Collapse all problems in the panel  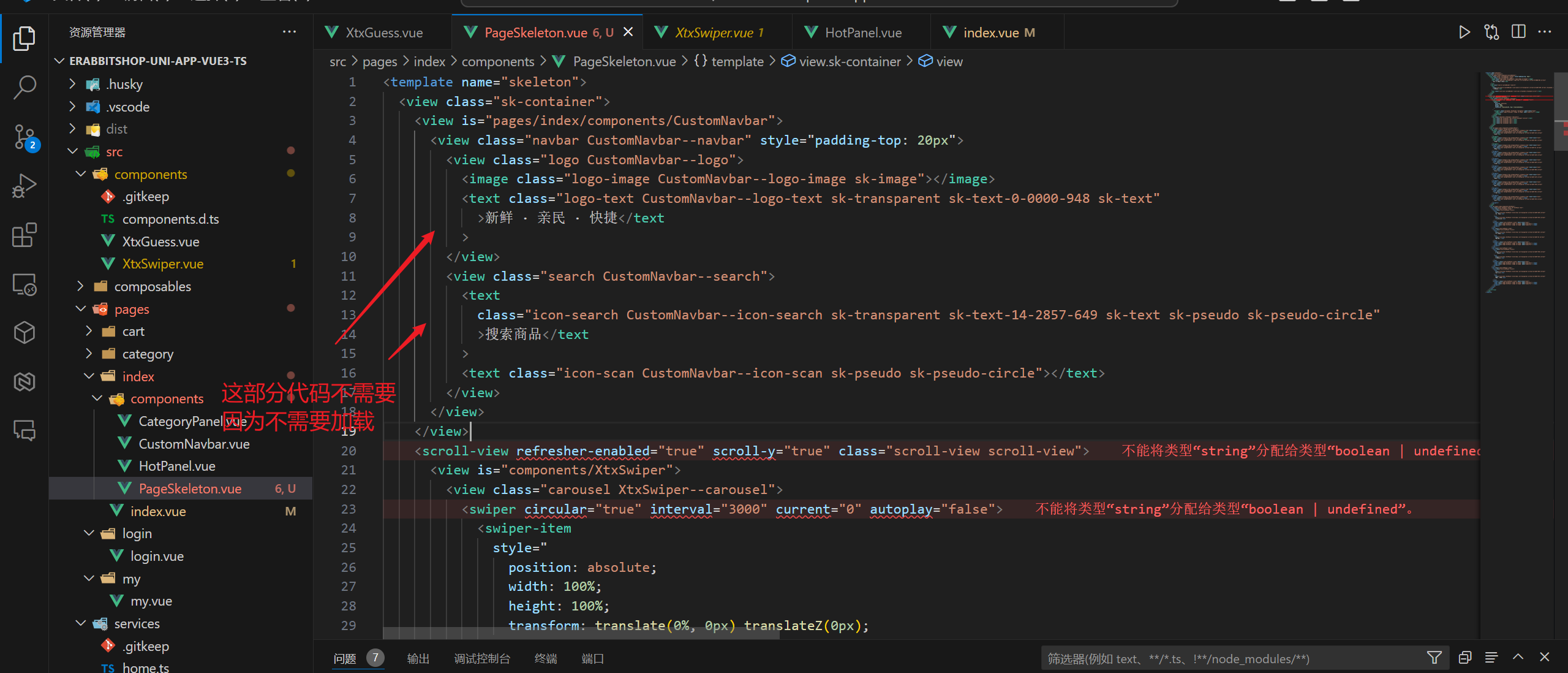coord(1464,658)
